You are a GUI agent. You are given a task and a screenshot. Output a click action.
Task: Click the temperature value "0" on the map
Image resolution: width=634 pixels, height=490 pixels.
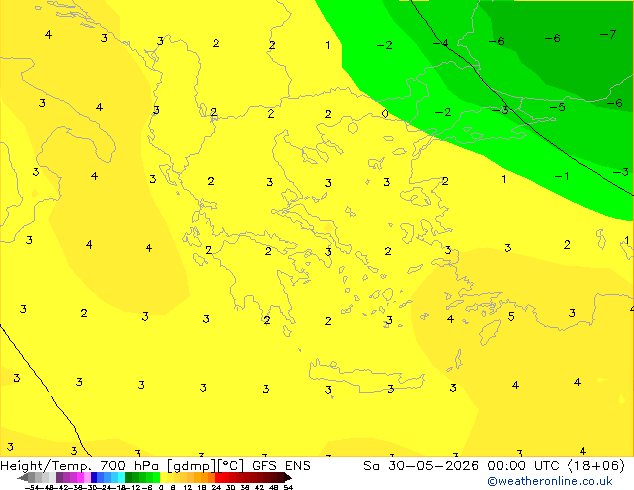click(x=385, y=114)
